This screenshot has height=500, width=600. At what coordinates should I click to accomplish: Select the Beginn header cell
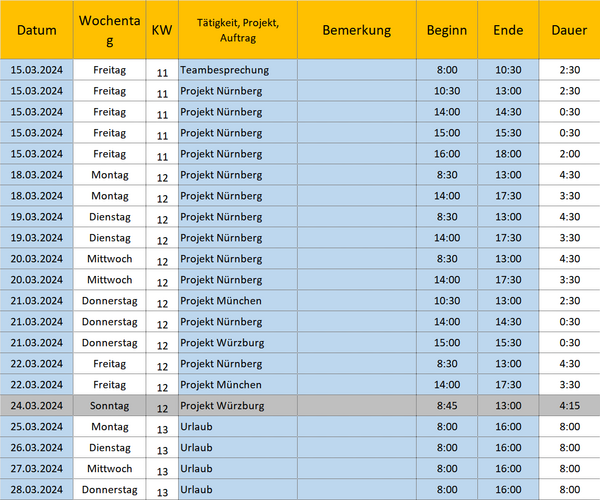[447, 30]
